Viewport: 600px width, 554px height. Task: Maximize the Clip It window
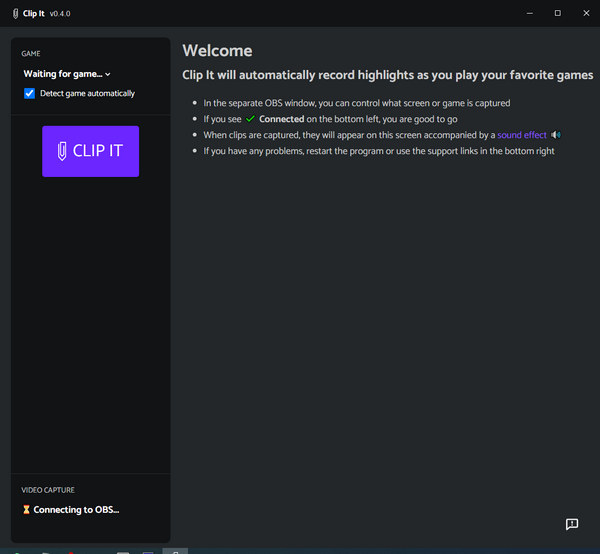point(557,13)
